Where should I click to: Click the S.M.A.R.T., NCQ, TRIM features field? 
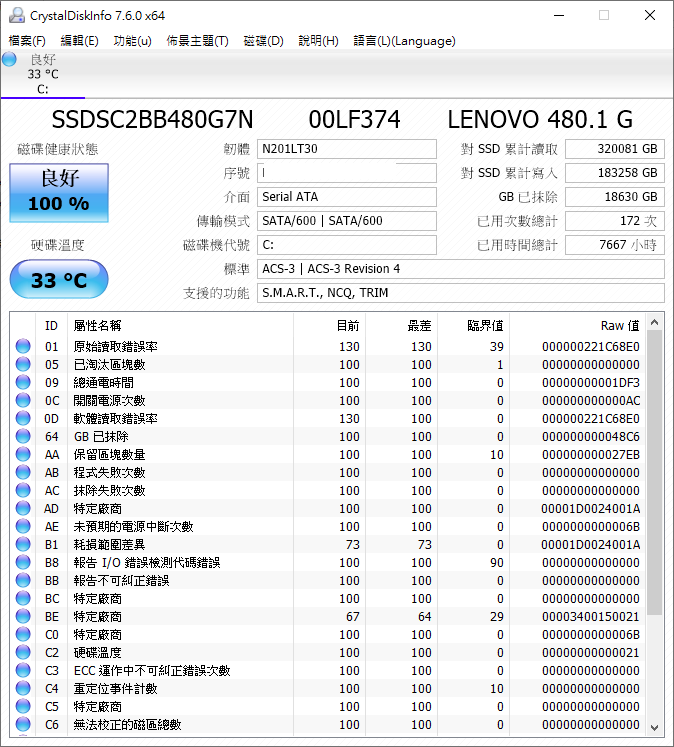coord(461,293)
